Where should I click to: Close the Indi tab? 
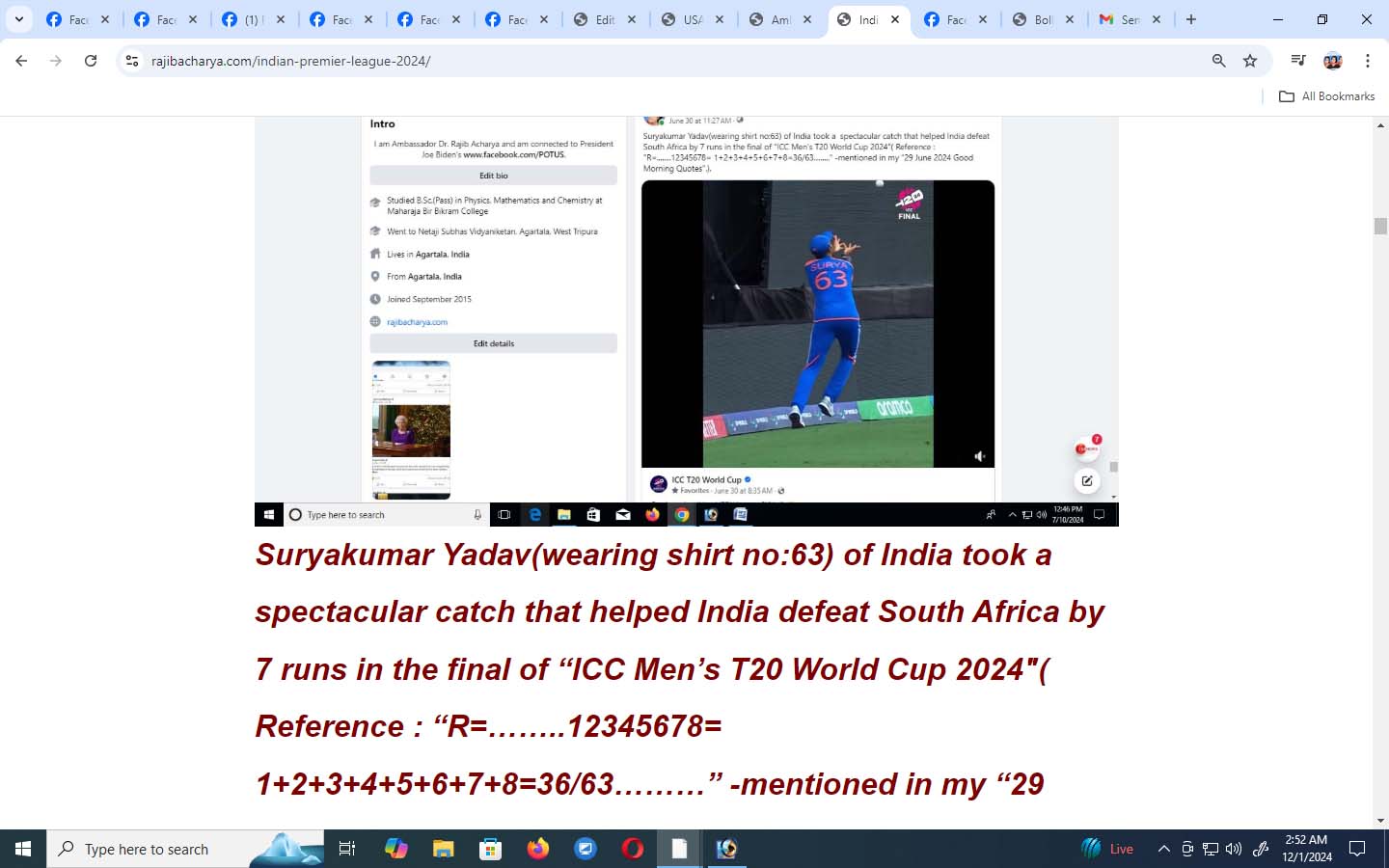(895, 19)
